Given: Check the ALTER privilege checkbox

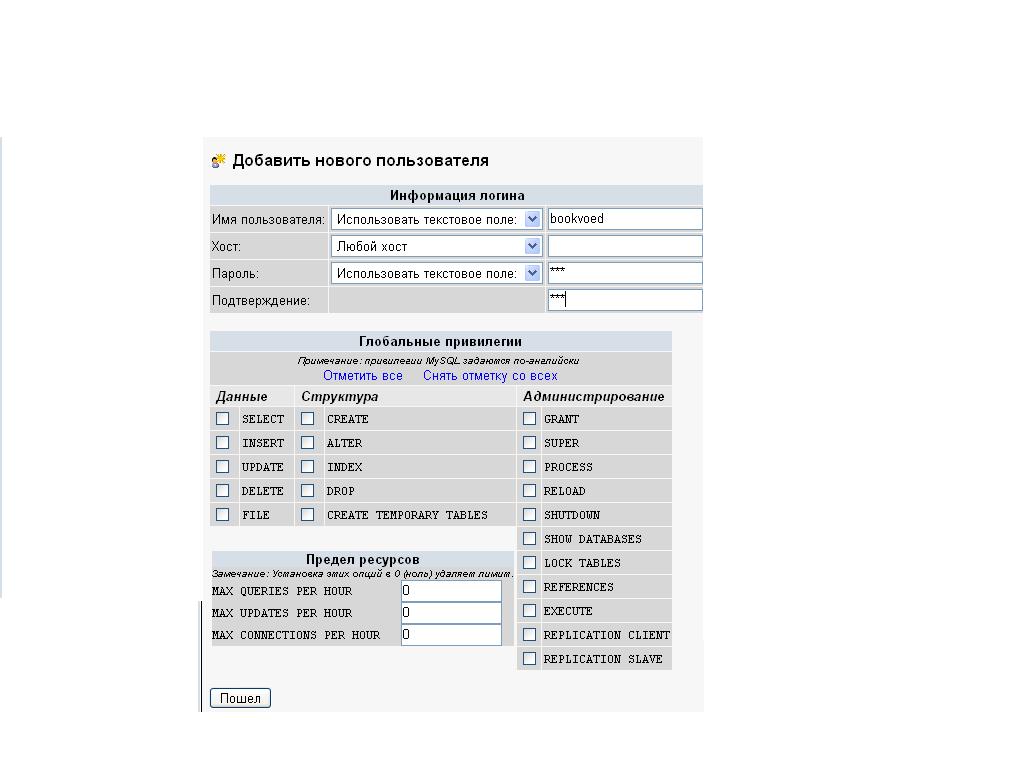Looking at the screenshot, I should click(308, 443).
